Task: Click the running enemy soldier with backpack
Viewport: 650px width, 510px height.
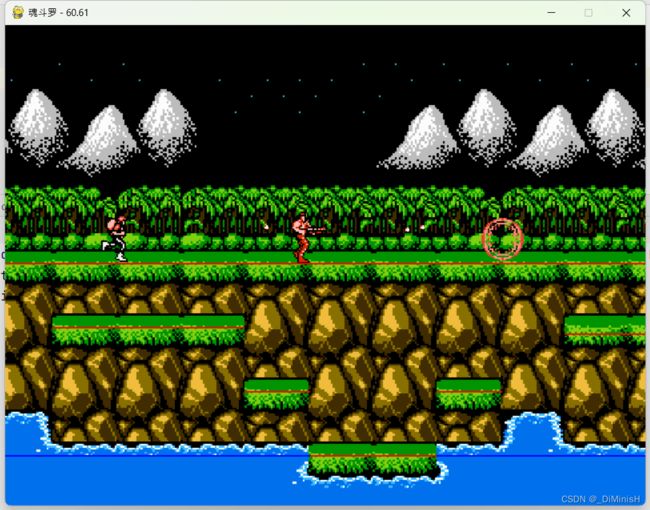Action: point(115,238)
